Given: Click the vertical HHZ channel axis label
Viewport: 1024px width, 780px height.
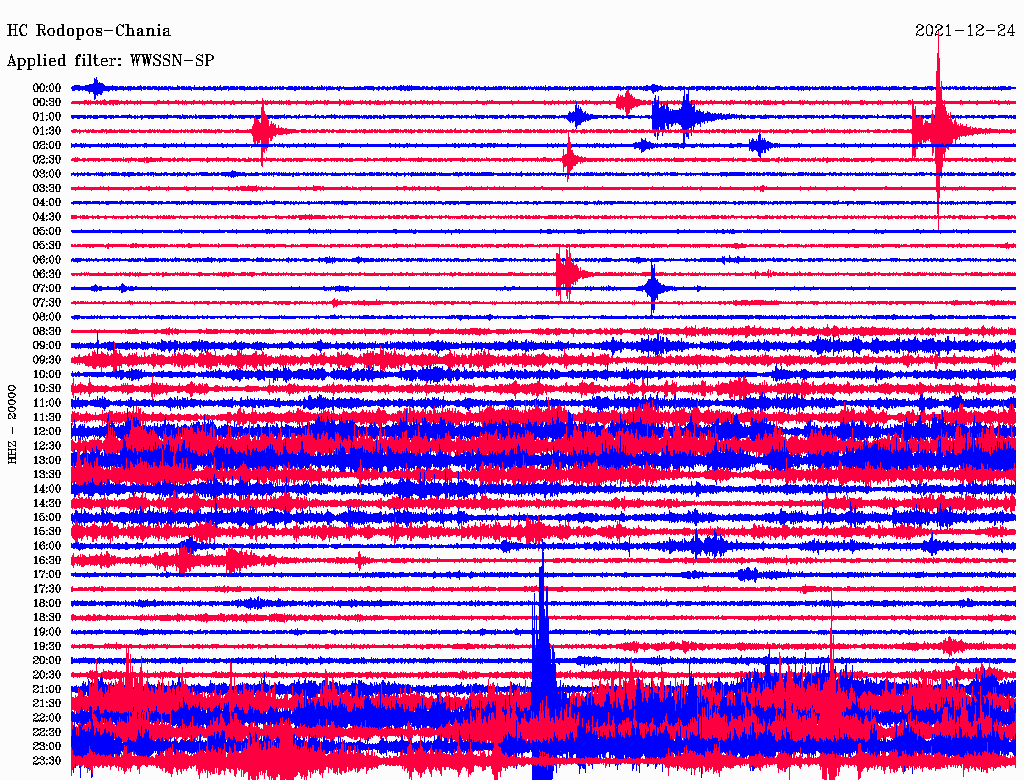Looking at the screenshot, I should coord(13,424).
